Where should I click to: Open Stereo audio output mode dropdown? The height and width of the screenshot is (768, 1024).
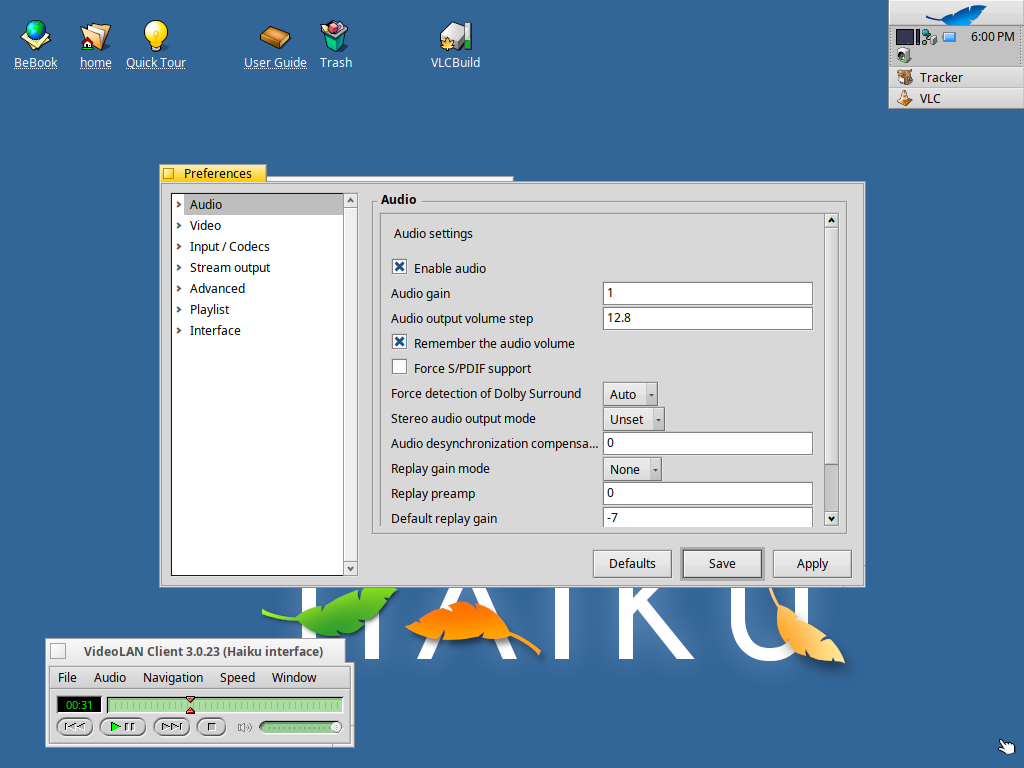coord(633,419)
